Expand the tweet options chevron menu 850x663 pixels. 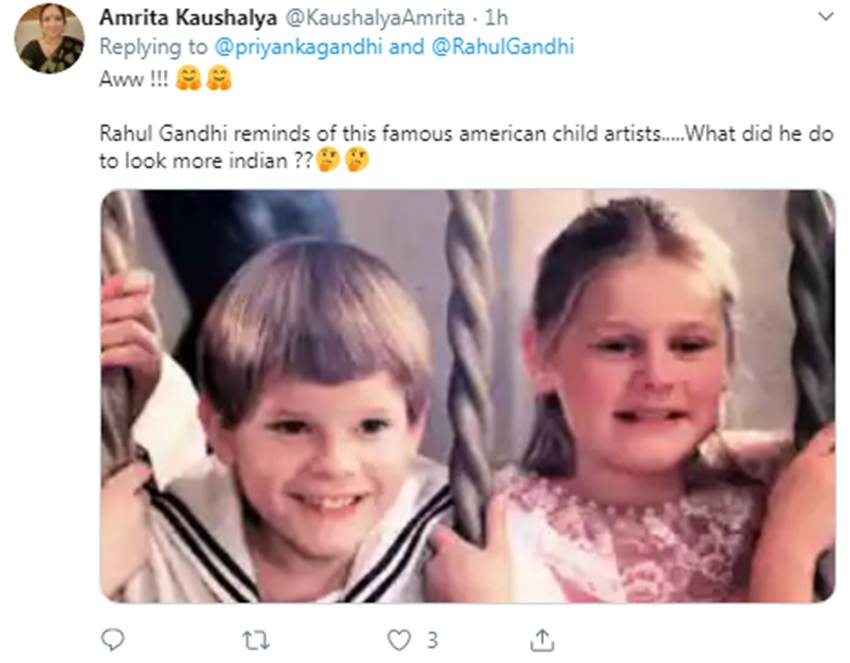click(825, 17)
